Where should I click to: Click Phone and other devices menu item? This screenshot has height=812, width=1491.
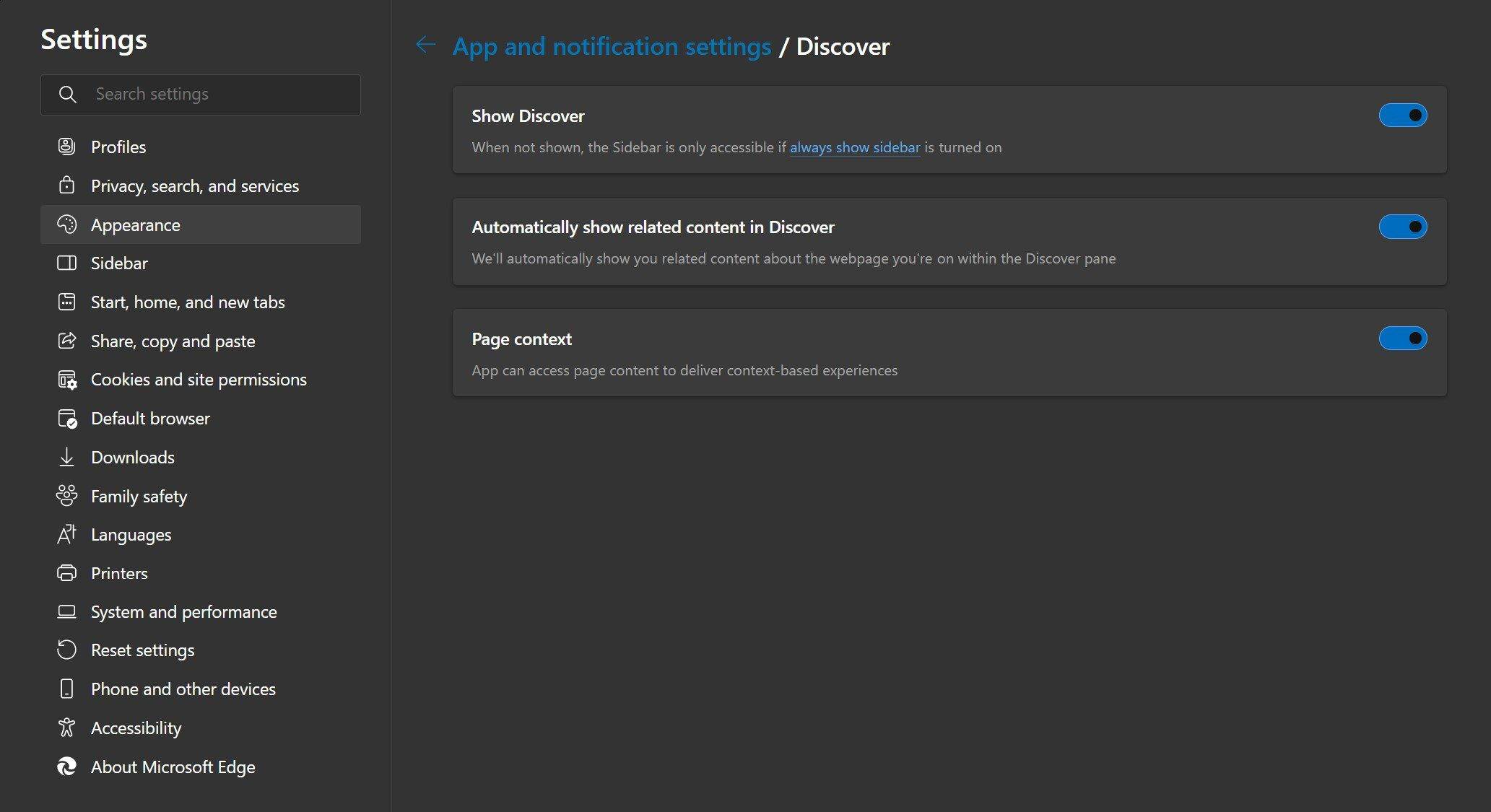pos(183,688)
